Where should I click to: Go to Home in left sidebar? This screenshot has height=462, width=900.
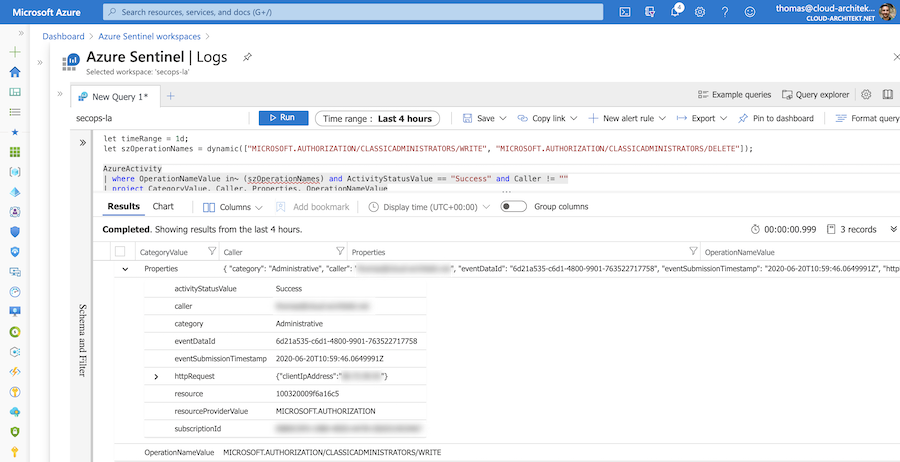click(x=15, y=72)
